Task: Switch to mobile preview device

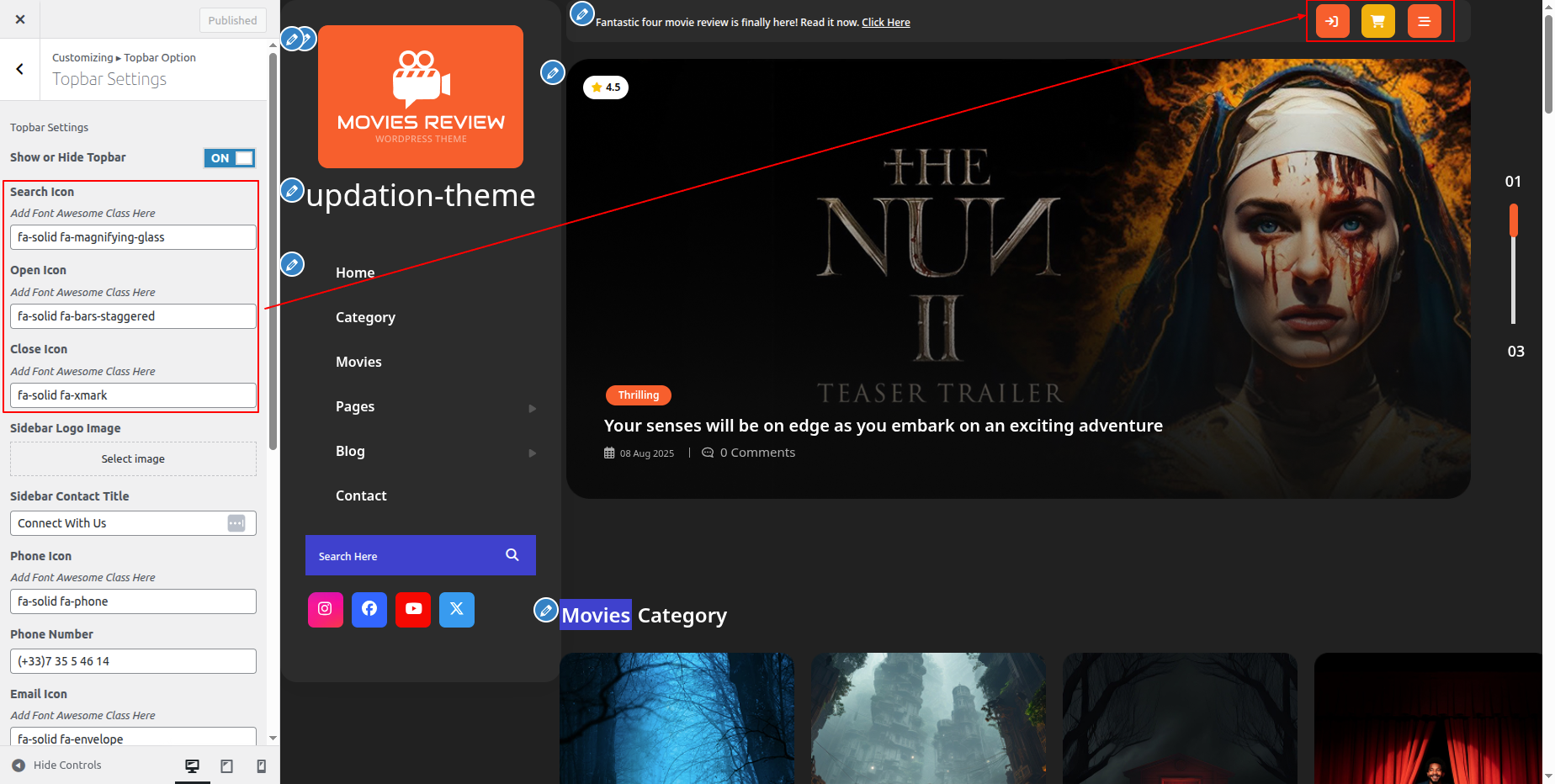Action: coord(261,765)
